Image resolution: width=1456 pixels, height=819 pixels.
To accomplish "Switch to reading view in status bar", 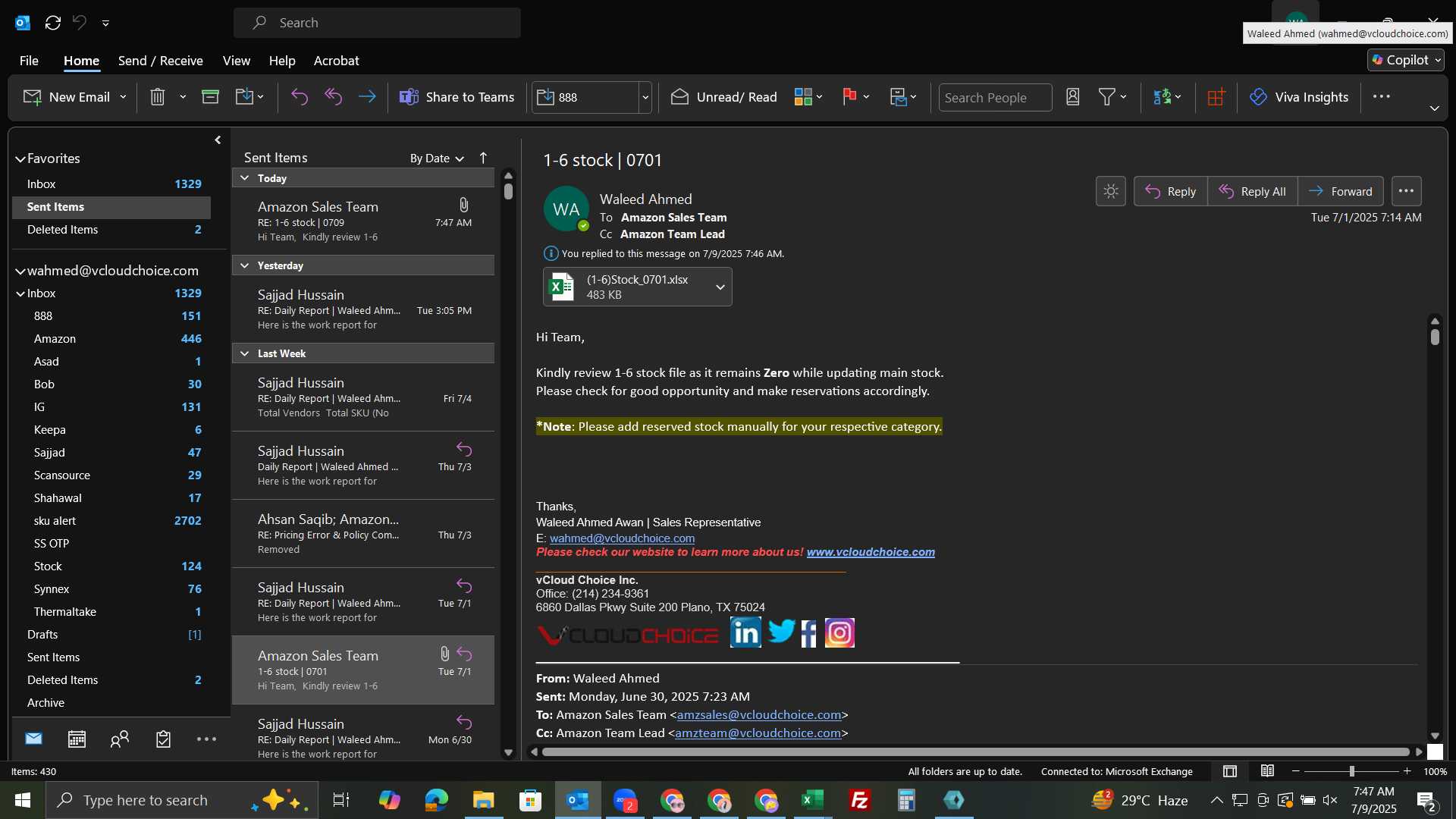I will pyautogui.click(x=1267, y=771).
